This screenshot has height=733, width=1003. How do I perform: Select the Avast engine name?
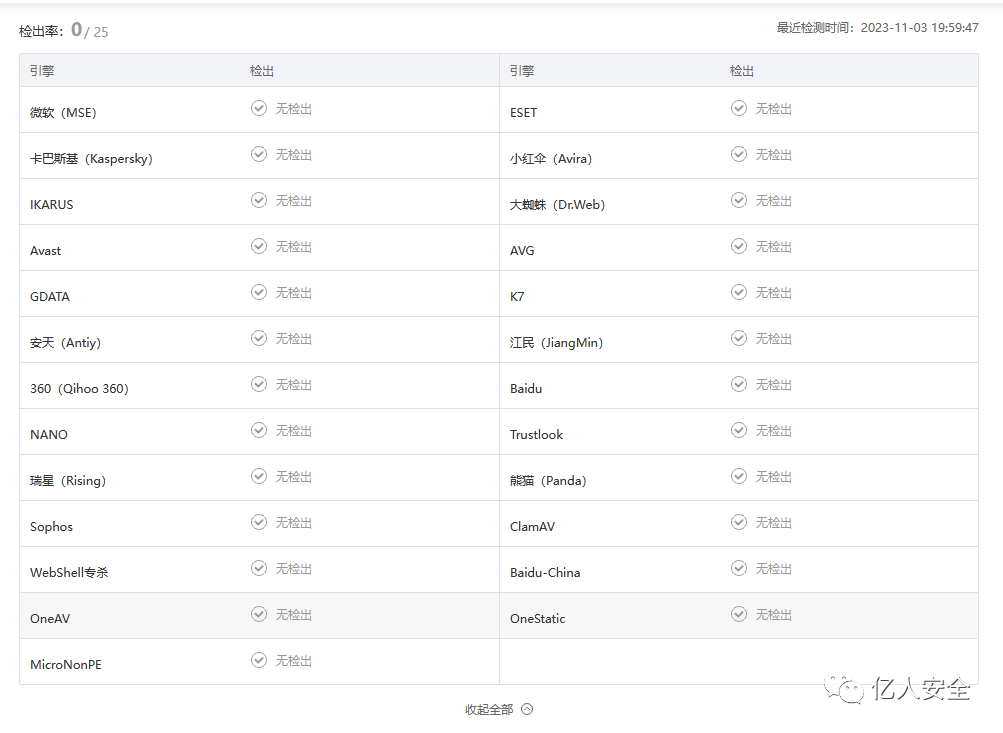pos(45,251)
